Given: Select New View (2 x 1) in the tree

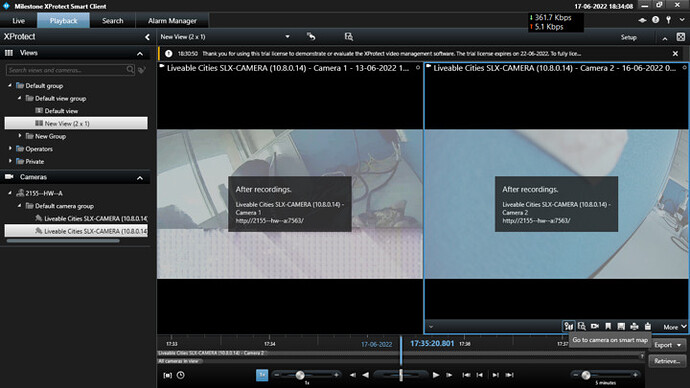Looking at the screenshot, I should 76,123.
